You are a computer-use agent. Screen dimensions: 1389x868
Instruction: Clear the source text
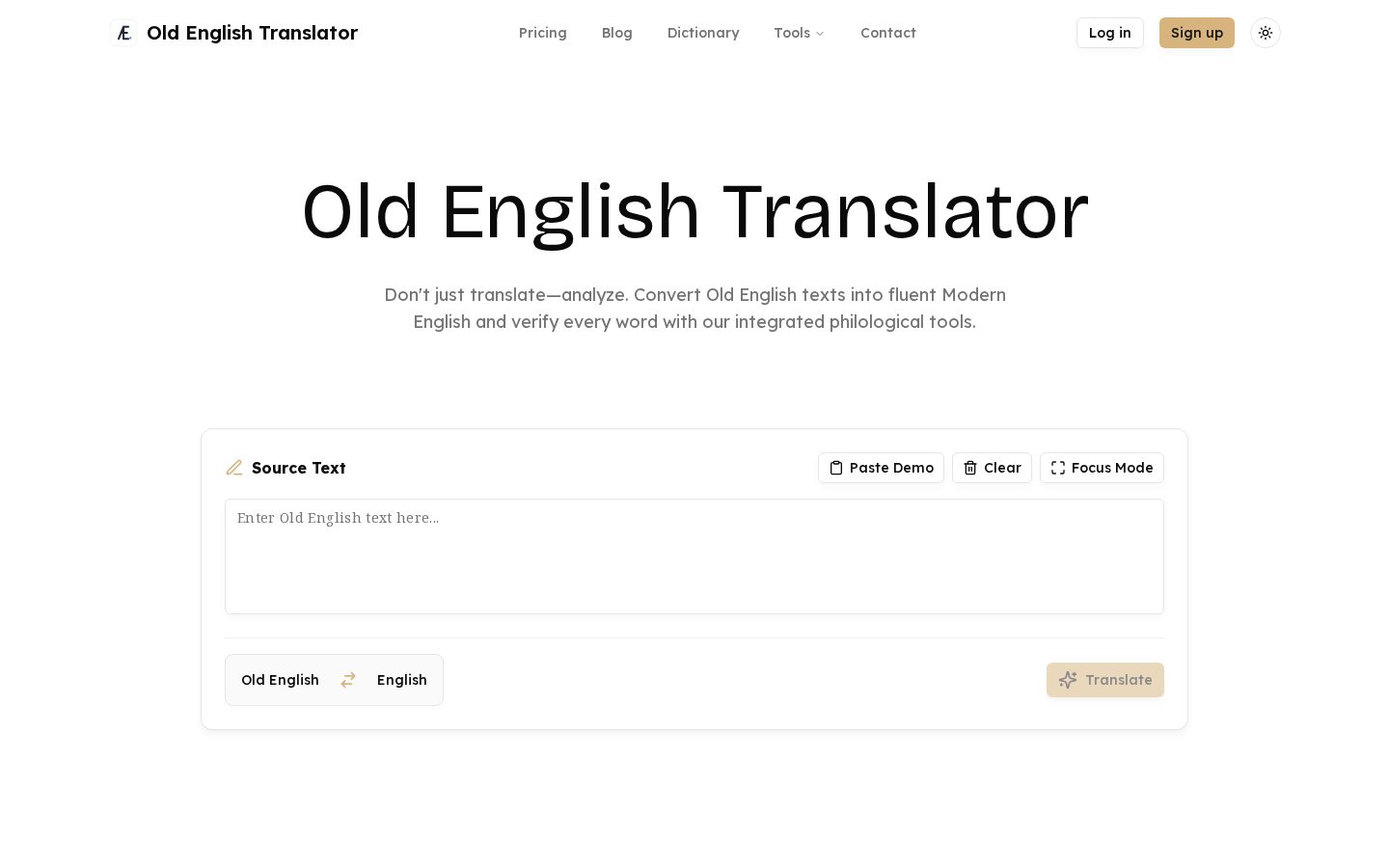click(x=992, y=468)
